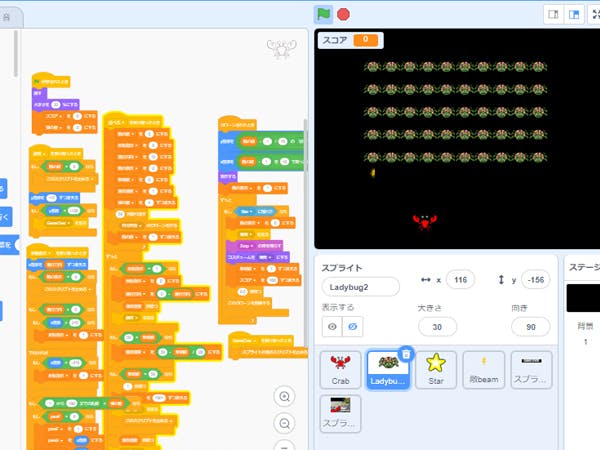
Task: Edit the y position value -156
Action: click(x=535, y=280)
